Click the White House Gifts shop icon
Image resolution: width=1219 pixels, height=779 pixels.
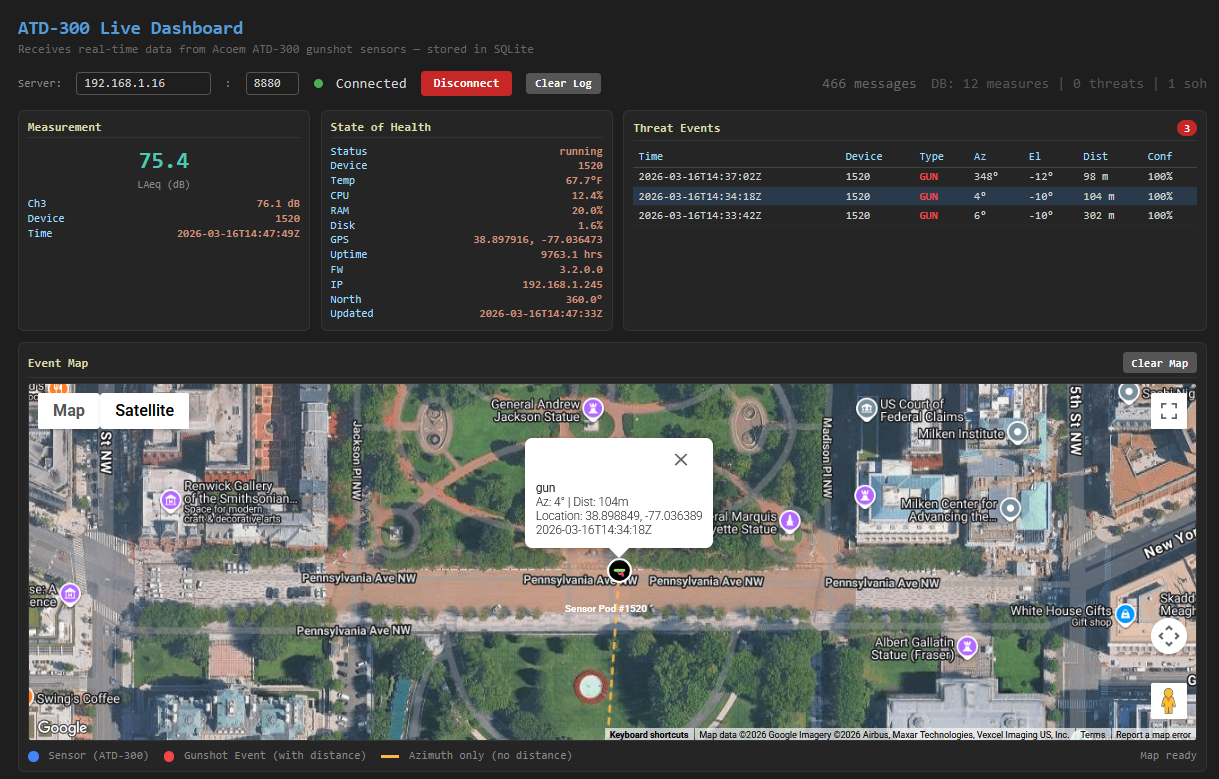tap(1126, 615)
